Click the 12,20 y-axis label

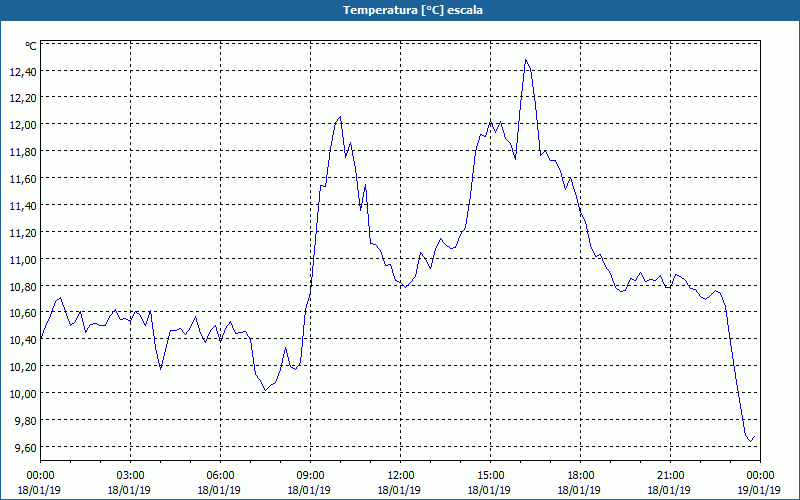[x=23, y=98]
